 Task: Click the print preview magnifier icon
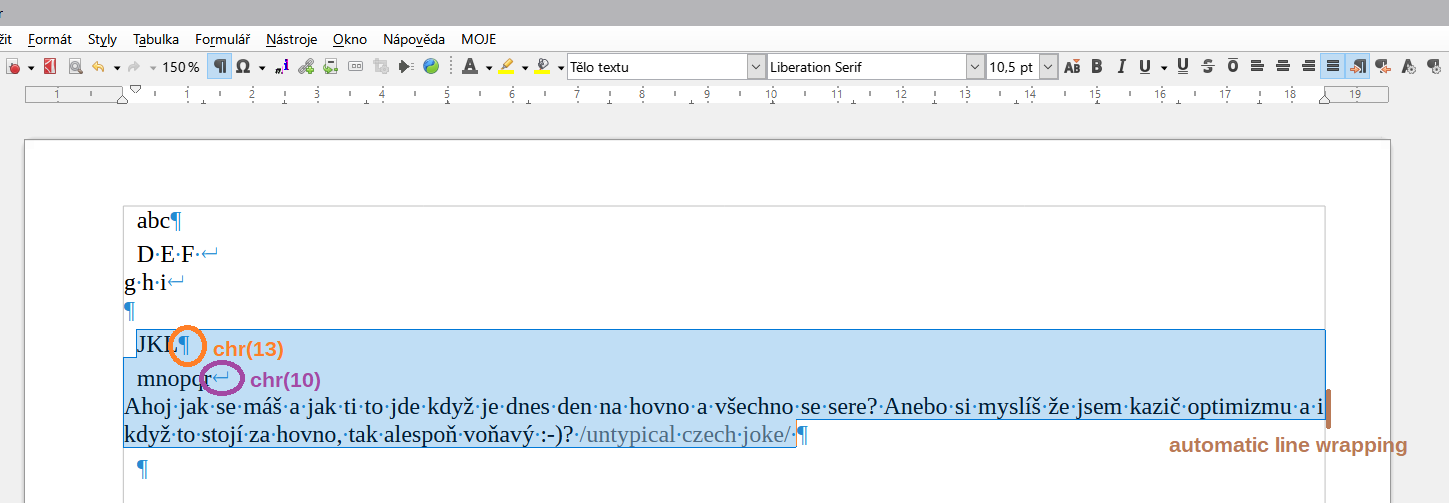pos(75,67)
